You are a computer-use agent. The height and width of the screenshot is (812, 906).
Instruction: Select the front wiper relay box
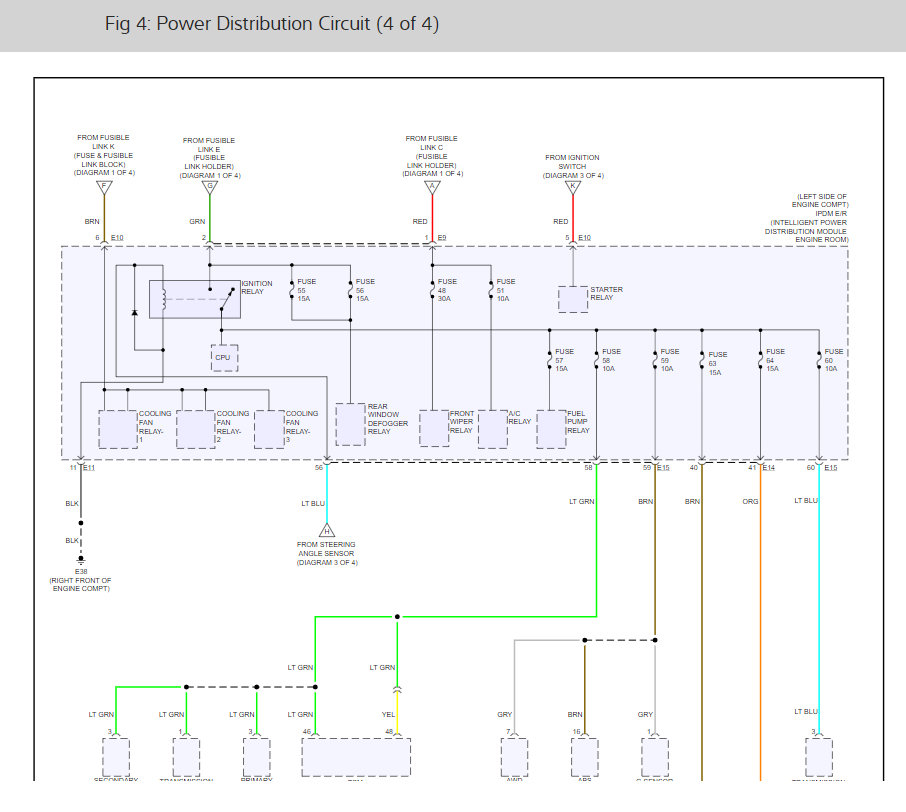(x=434, y=428)
